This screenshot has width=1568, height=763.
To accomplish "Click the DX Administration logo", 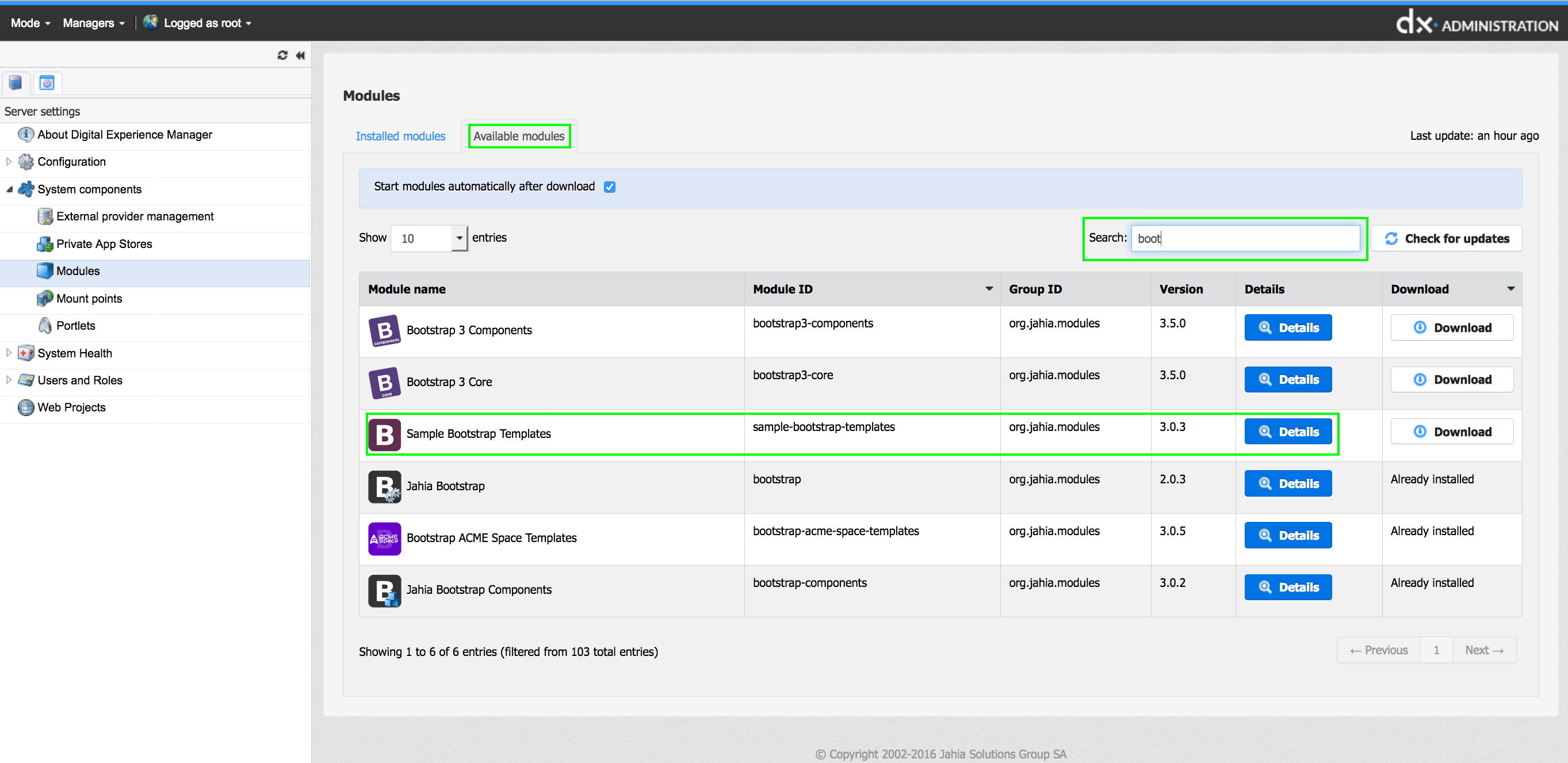I will 1477,22.
